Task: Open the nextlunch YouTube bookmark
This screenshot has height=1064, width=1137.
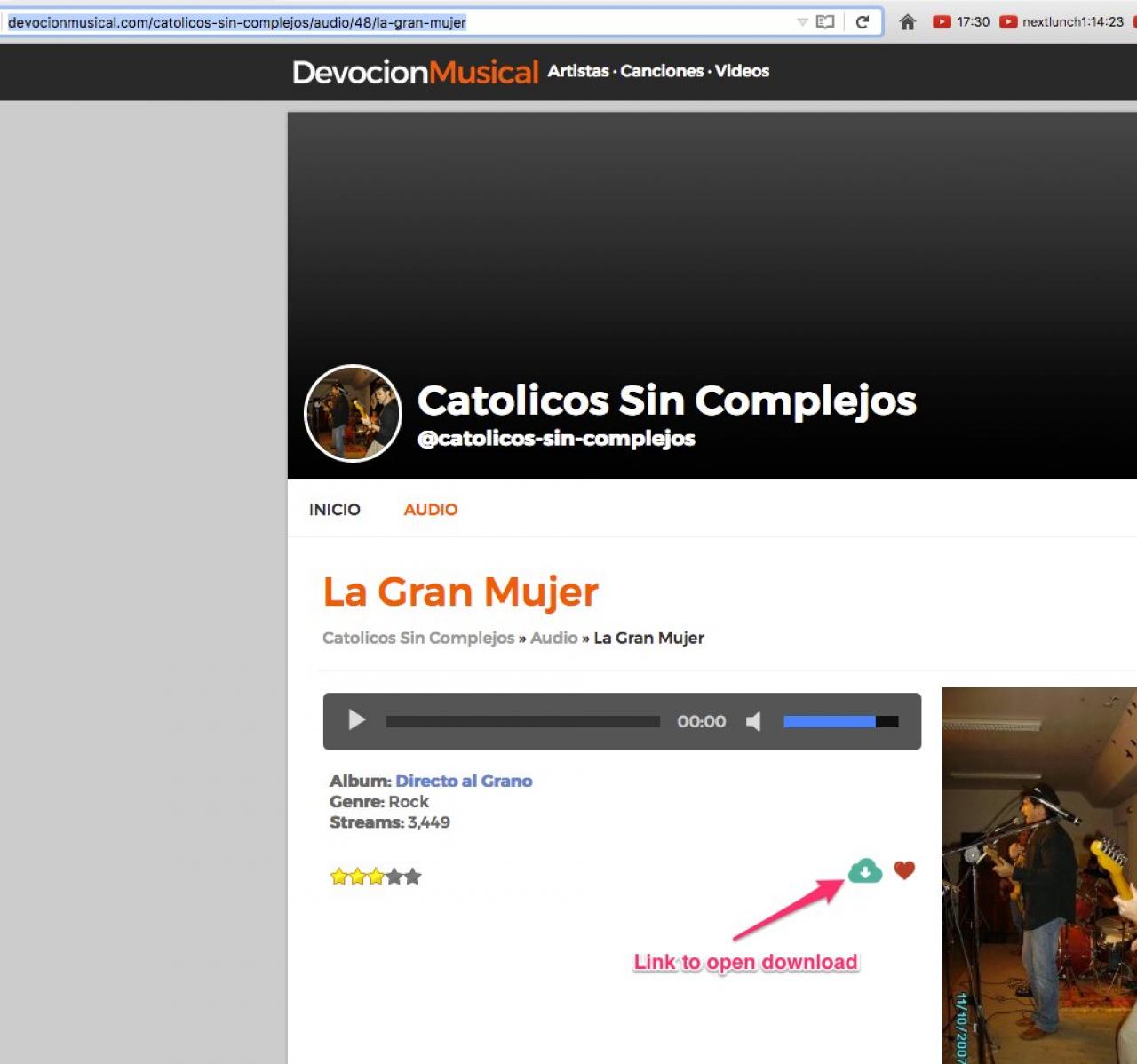Action: [x=1061, y=22]
